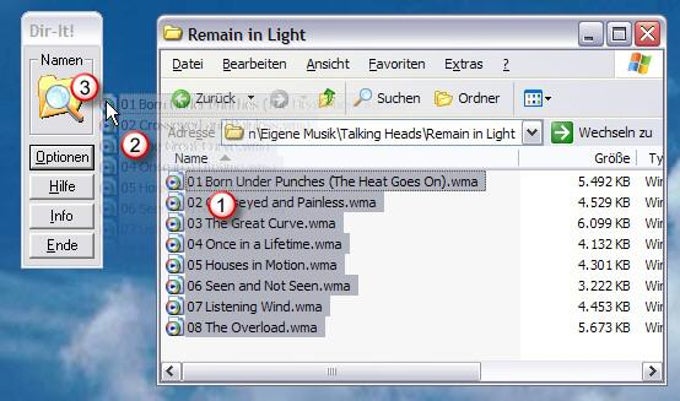Open the Datei menu

click(187, 64)
